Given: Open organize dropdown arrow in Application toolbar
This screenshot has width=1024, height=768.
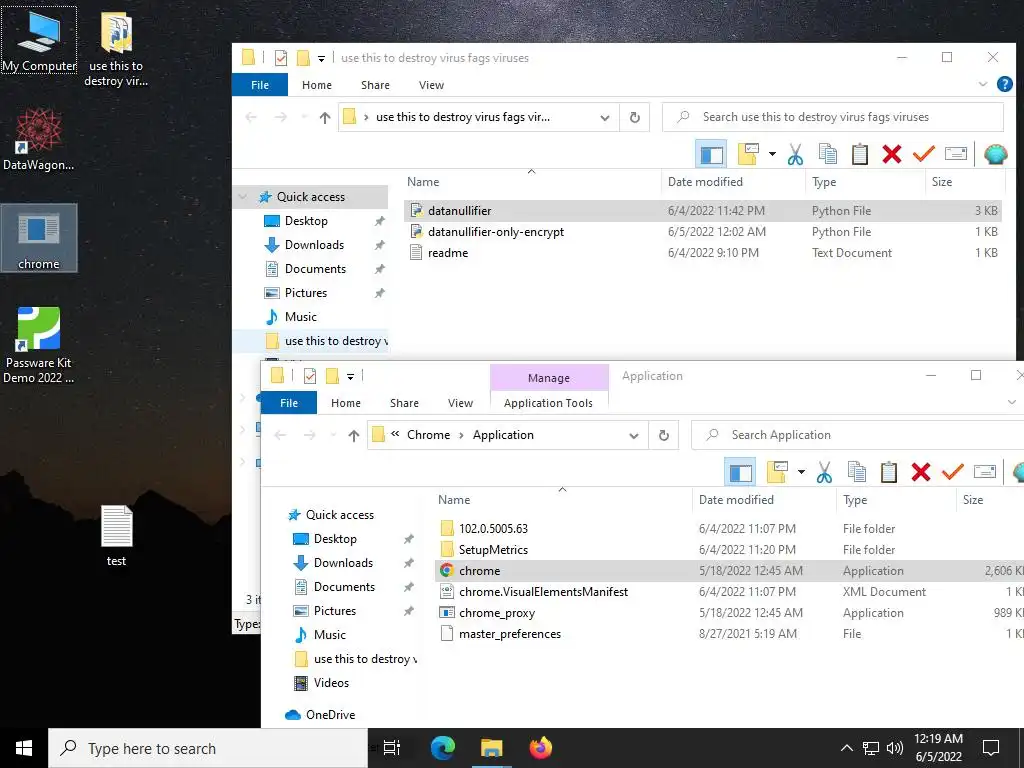Looking at the screenshot, I should click(801, 472).
